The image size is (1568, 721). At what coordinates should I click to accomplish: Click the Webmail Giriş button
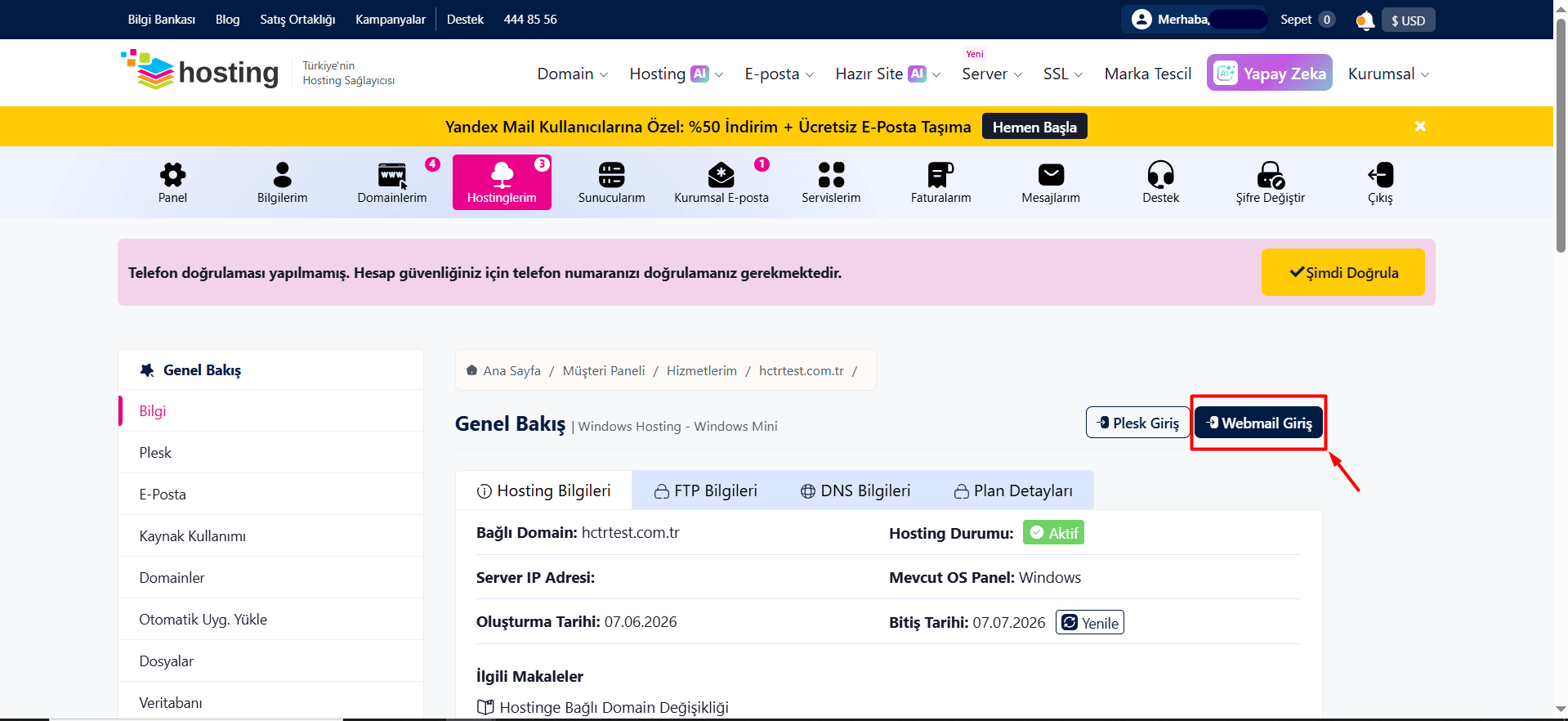(1258, 423)
